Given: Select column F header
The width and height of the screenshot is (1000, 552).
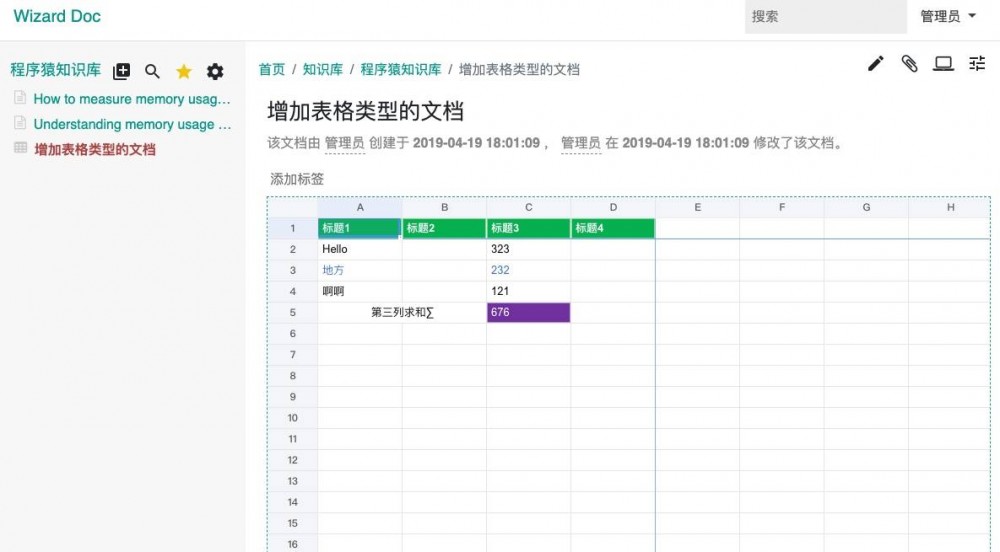Looking at the screenshot, I should pos(781,207).
